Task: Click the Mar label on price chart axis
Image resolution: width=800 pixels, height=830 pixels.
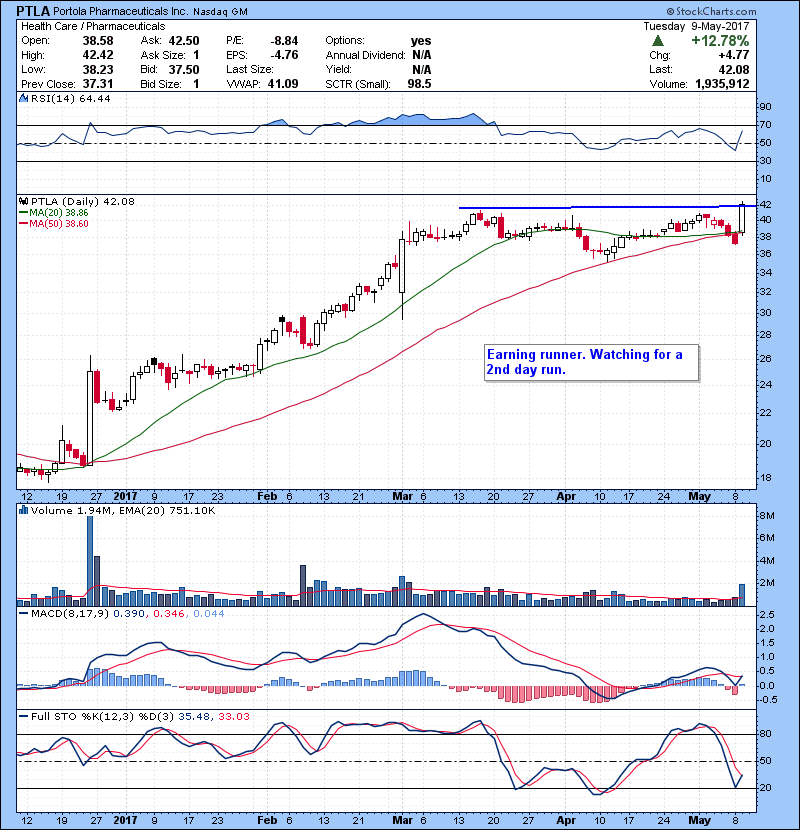Action: [402, 497]
